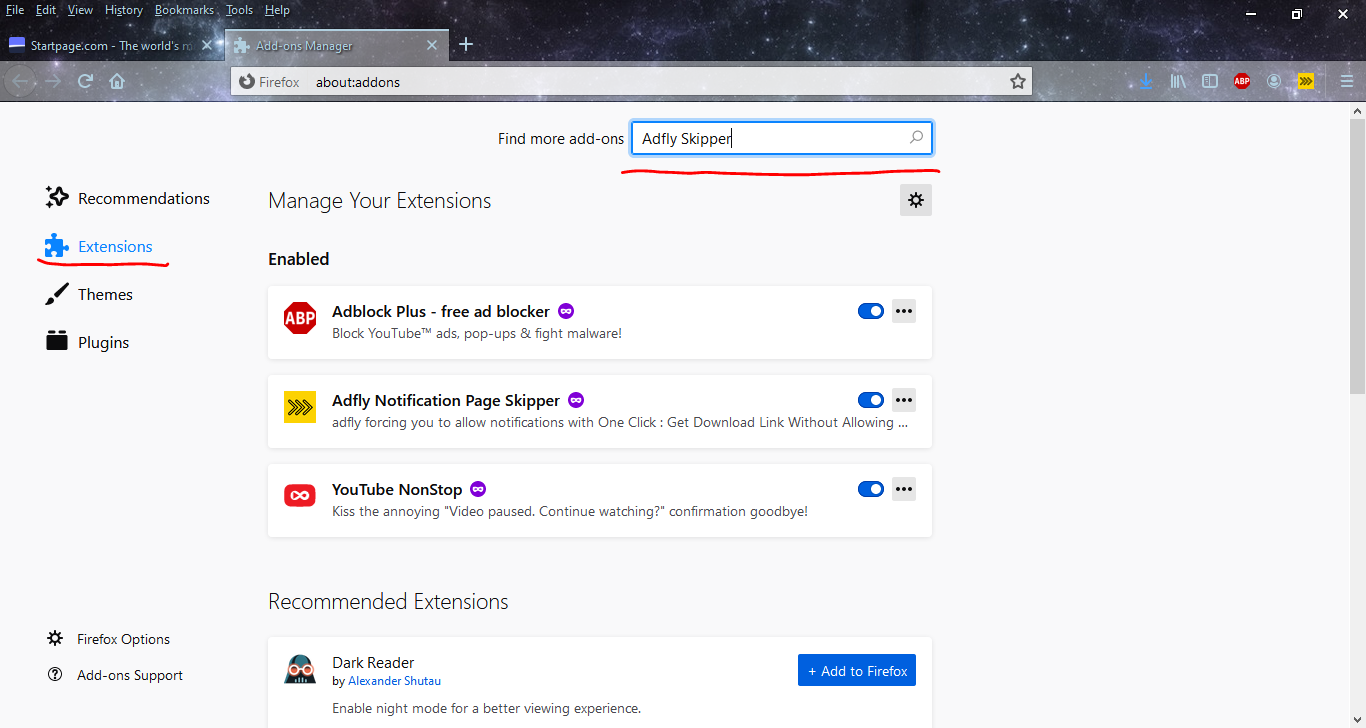Image resolution: width=1366 pixels, height=728 pixels.
Task: Click Add to Firefox for Dark Reader
Action: tap(857, 670)
